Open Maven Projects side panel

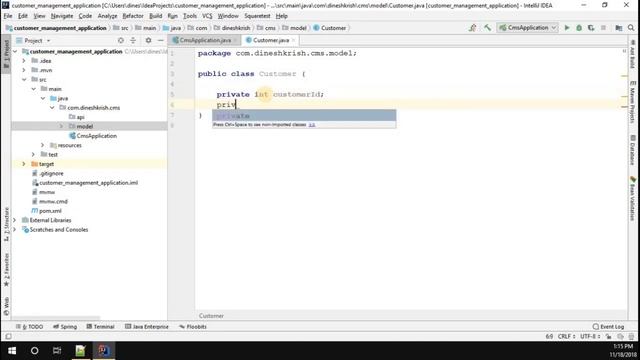pyautogui.click(x=632, y=101)
